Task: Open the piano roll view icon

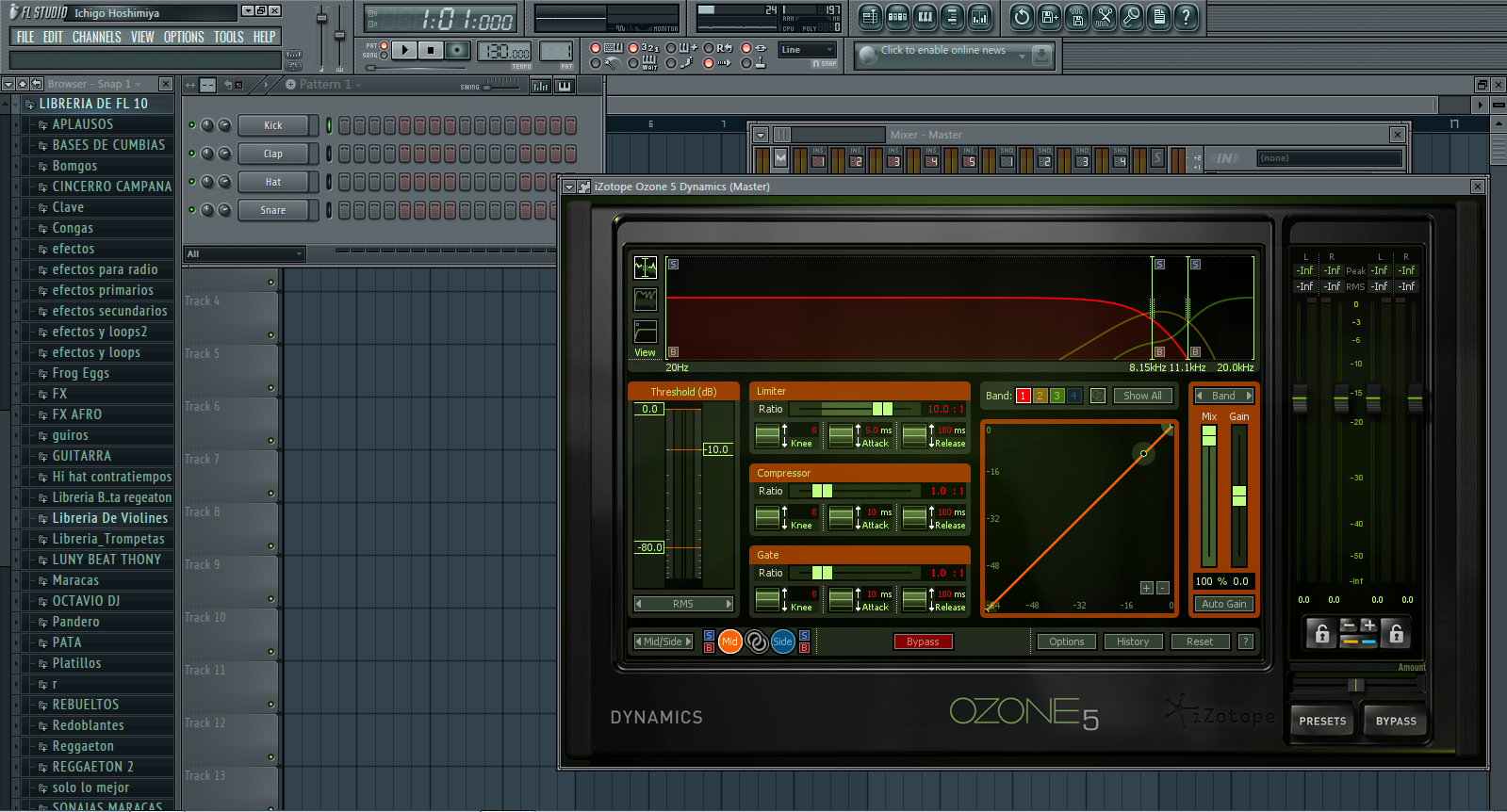Action: pyautogui.click(x=925, y=16)
